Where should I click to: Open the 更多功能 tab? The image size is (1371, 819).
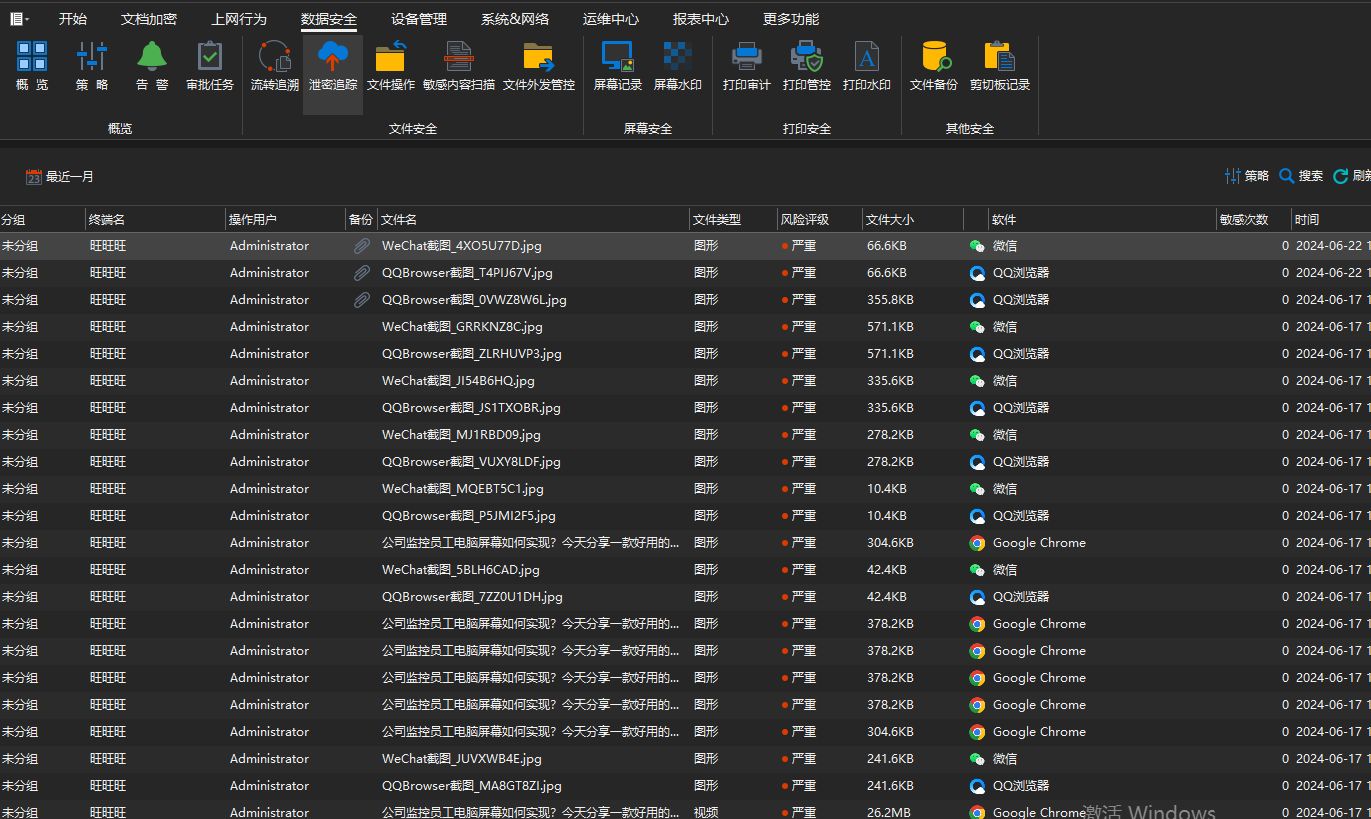point(791,19)
